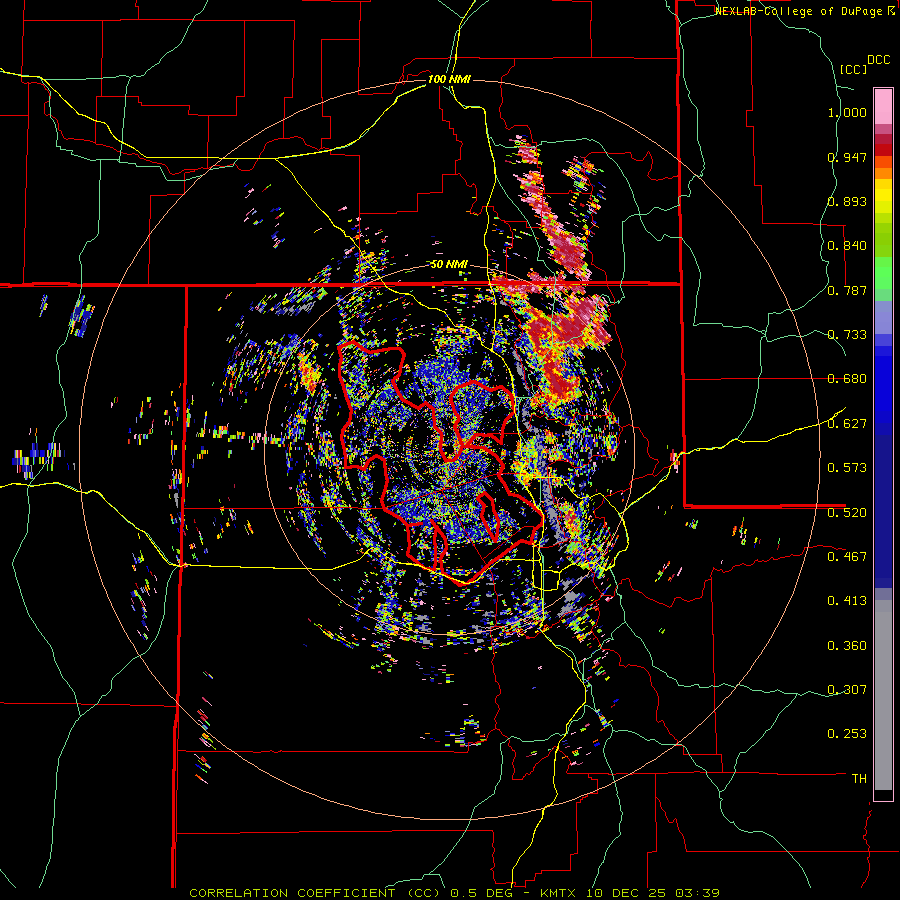Click the Correlation Coefficient KMTX caption
The height and width of the screenshot is (900, 900).
coord(455,893)
